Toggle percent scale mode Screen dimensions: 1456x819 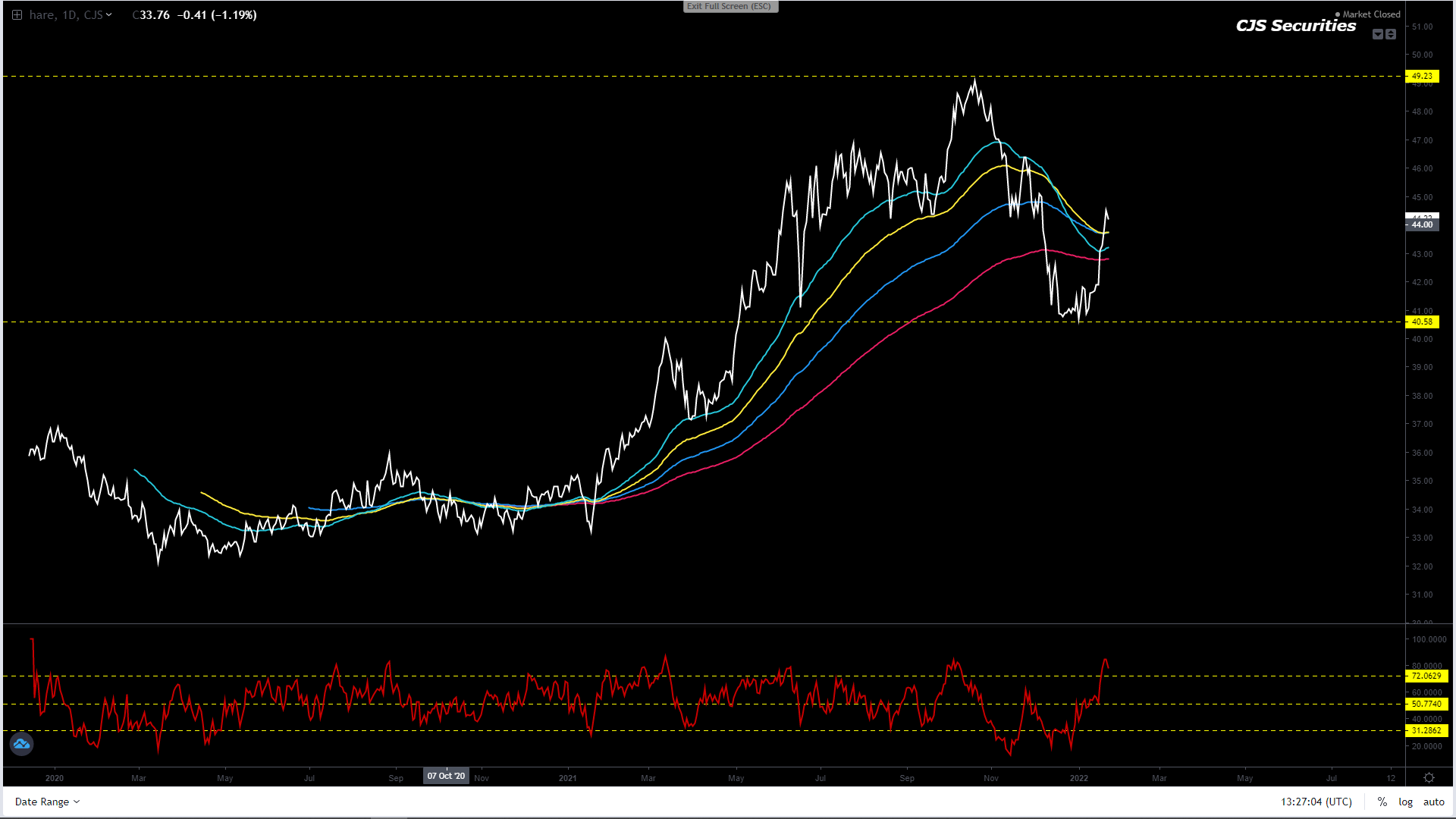pyautogui.click(x=1382, y=802)
